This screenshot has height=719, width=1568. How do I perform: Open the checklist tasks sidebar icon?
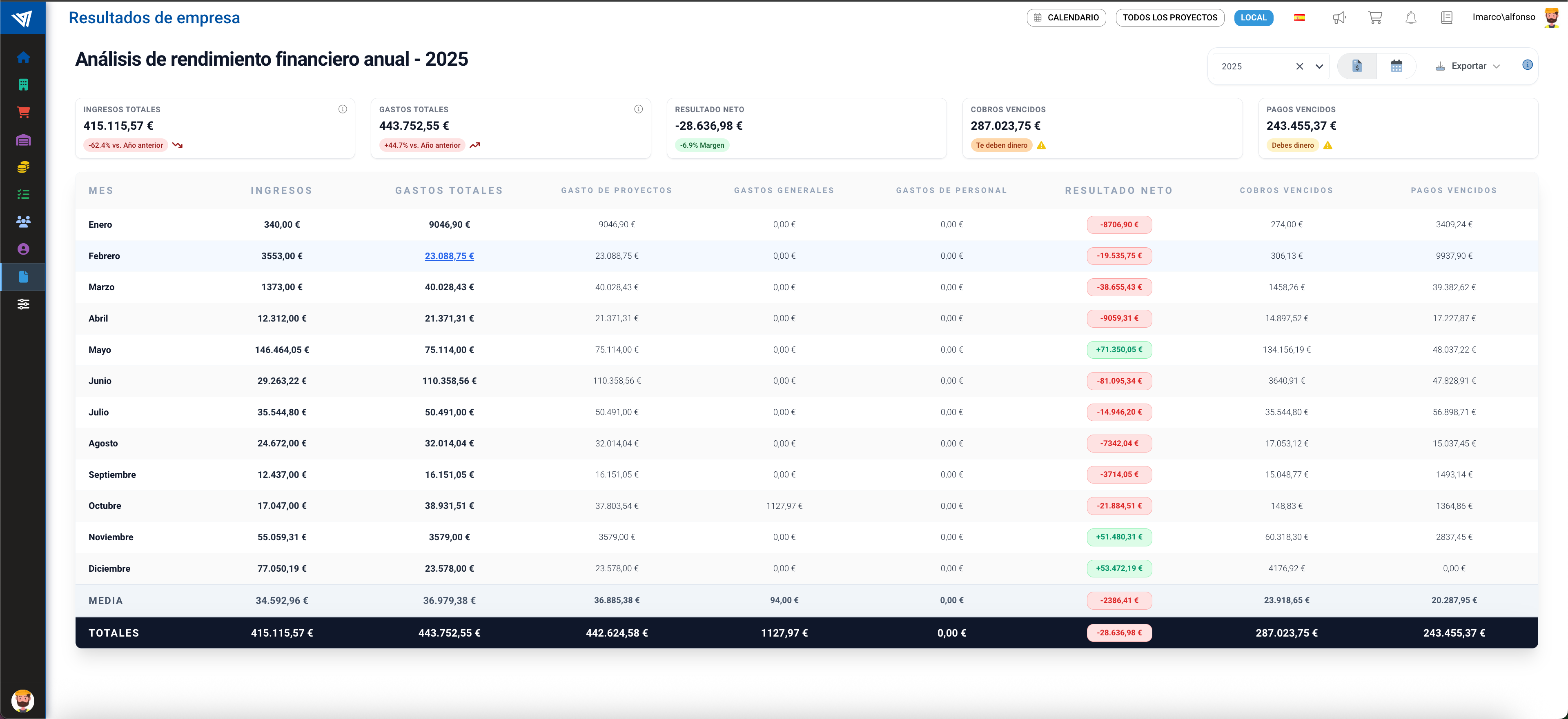[23, 194]
